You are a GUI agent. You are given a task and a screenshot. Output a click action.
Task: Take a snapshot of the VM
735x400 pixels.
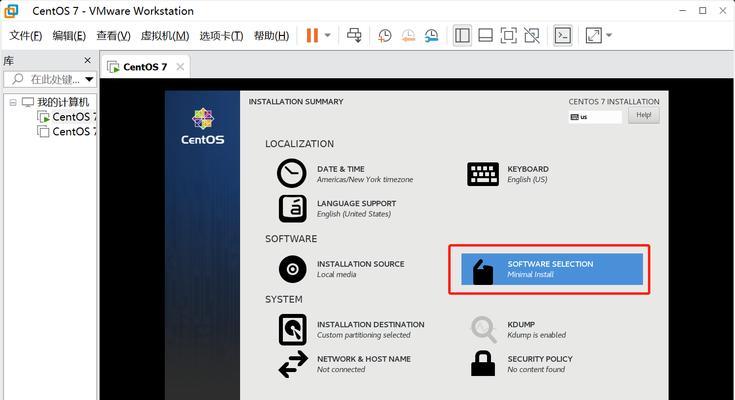385,36
